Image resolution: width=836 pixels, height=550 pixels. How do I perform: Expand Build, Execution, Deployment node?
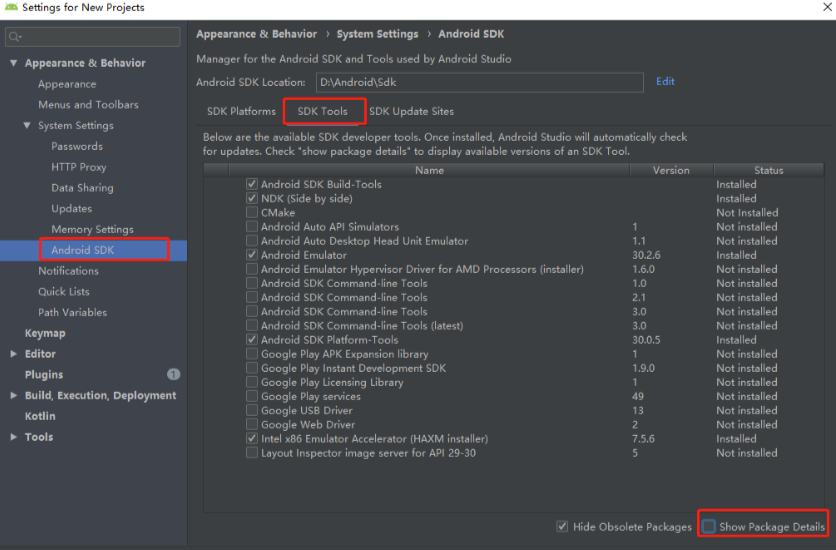pos(14,395)
